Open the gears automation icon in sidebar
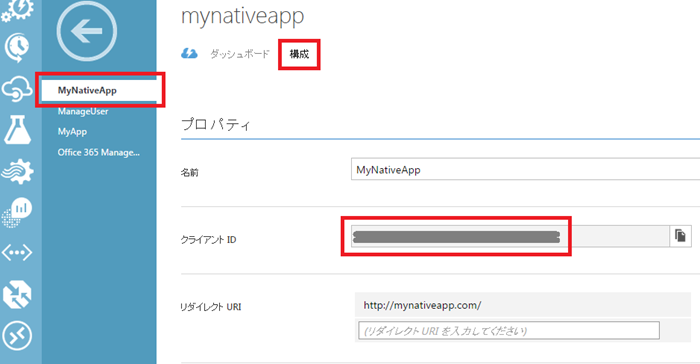 17,10
